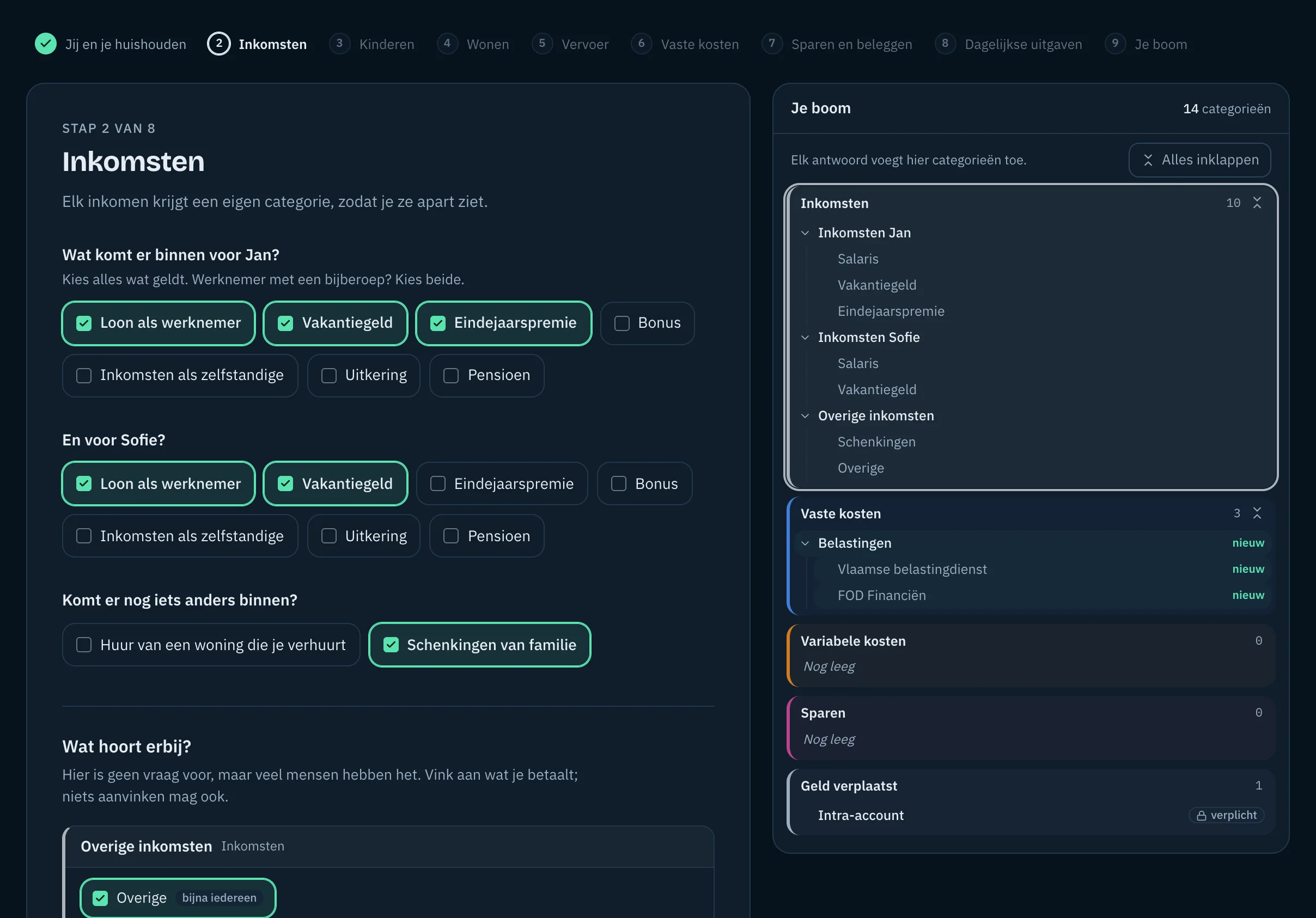Viewport: 1316px width, 918px height.
Task: Collapse the Inkomsten tree section icon
Action: (1257, 203)
